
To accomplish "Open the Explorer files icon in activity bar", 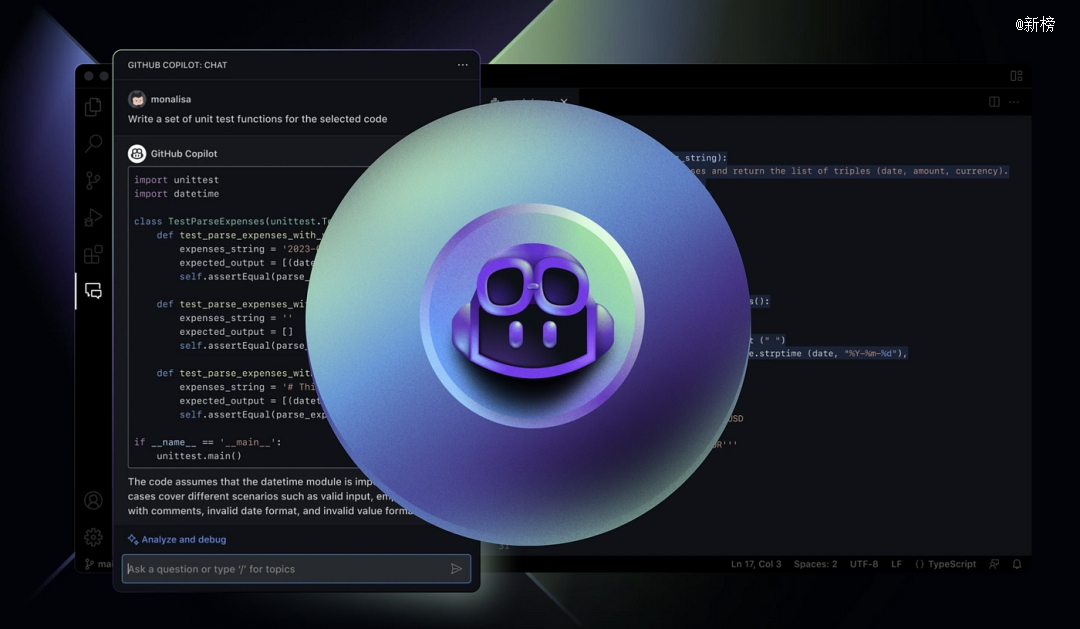I will pos(93,107).
